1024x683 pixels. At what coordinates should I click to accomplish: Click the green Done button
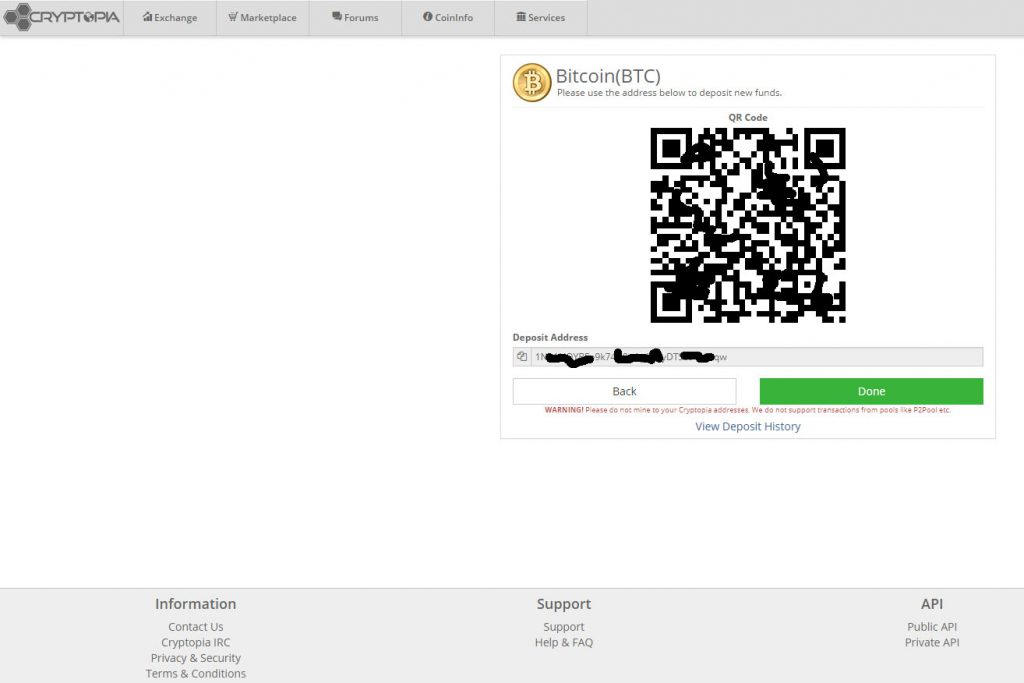tap(871, 391)
